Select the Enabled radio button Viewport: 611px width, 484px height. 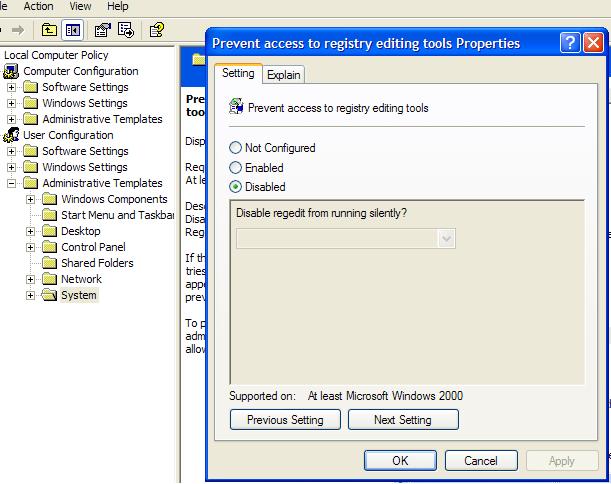pos(236,168)
